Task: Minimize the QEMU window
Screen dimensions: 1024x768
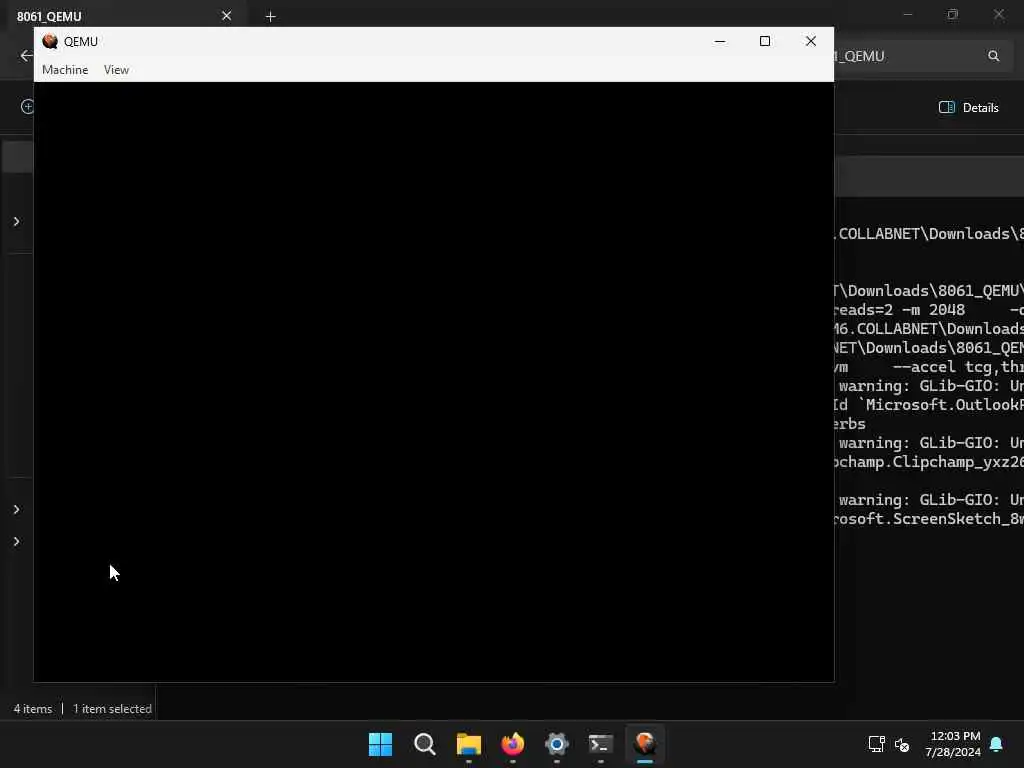Action: [720, 41]
